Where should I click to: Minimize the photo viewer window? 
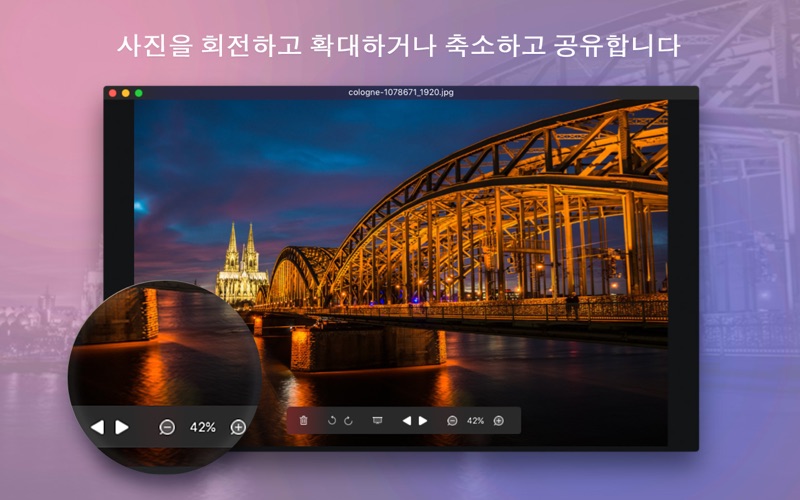[126, 93]
